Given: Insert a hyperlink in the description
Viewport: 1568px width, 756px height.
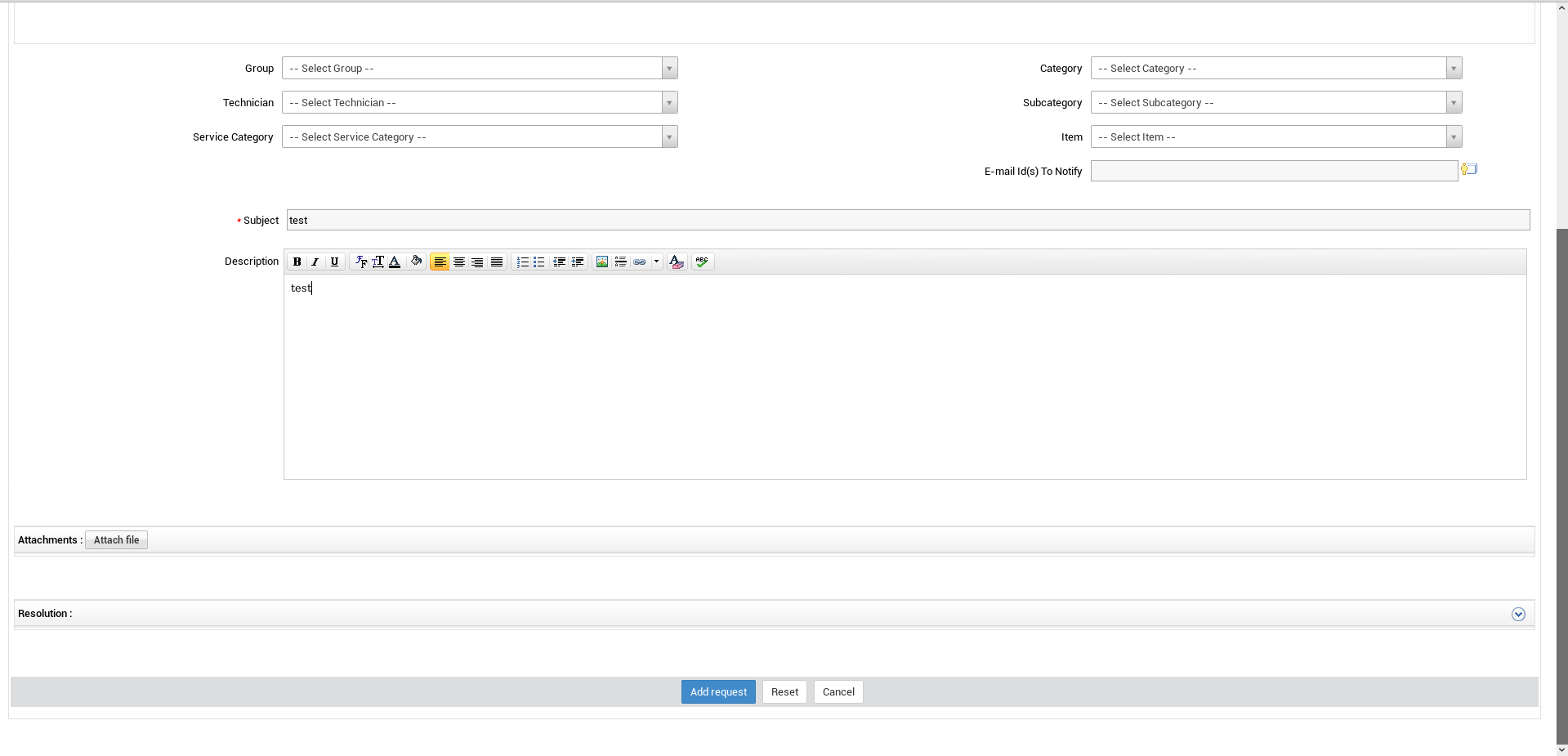Looking at the screenshot, I should (x=640, y=262).
